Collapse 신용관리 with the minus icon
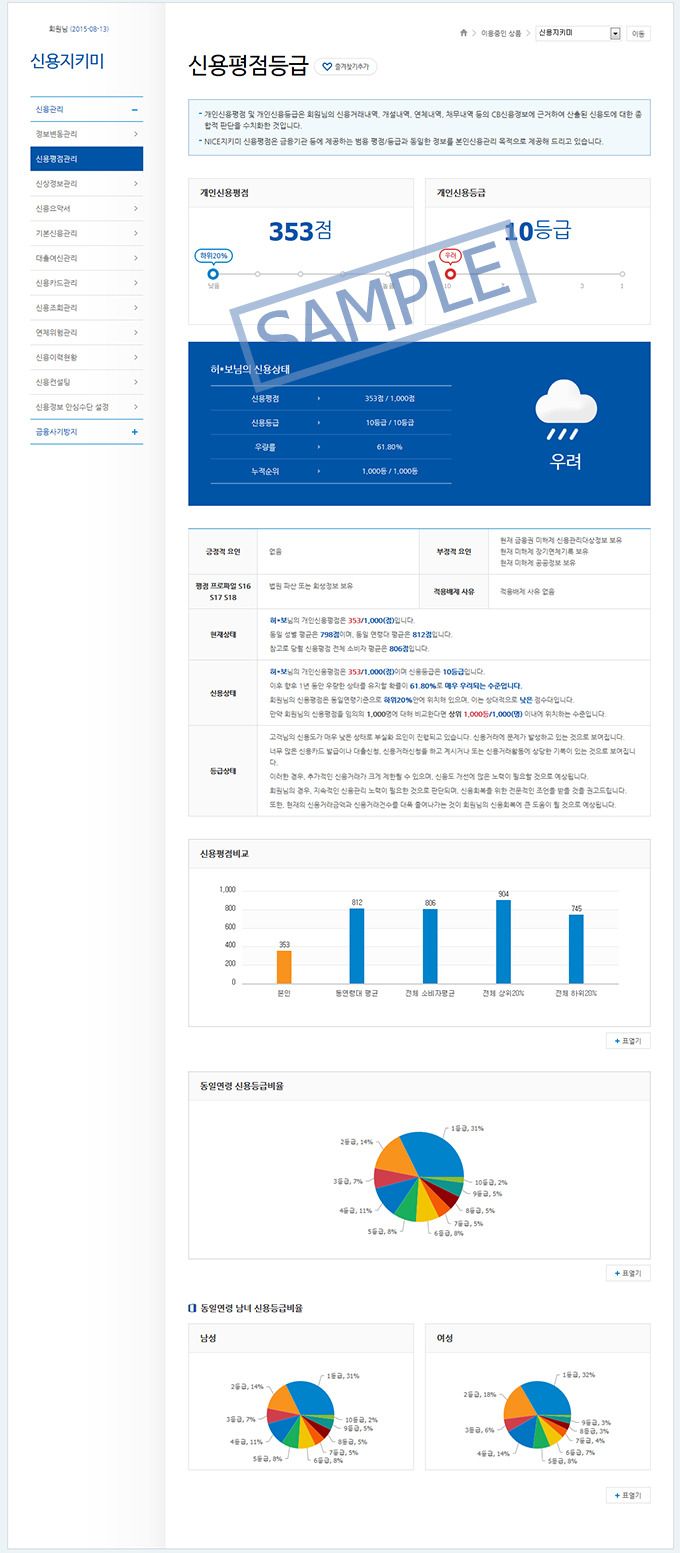 coord(135,109)
